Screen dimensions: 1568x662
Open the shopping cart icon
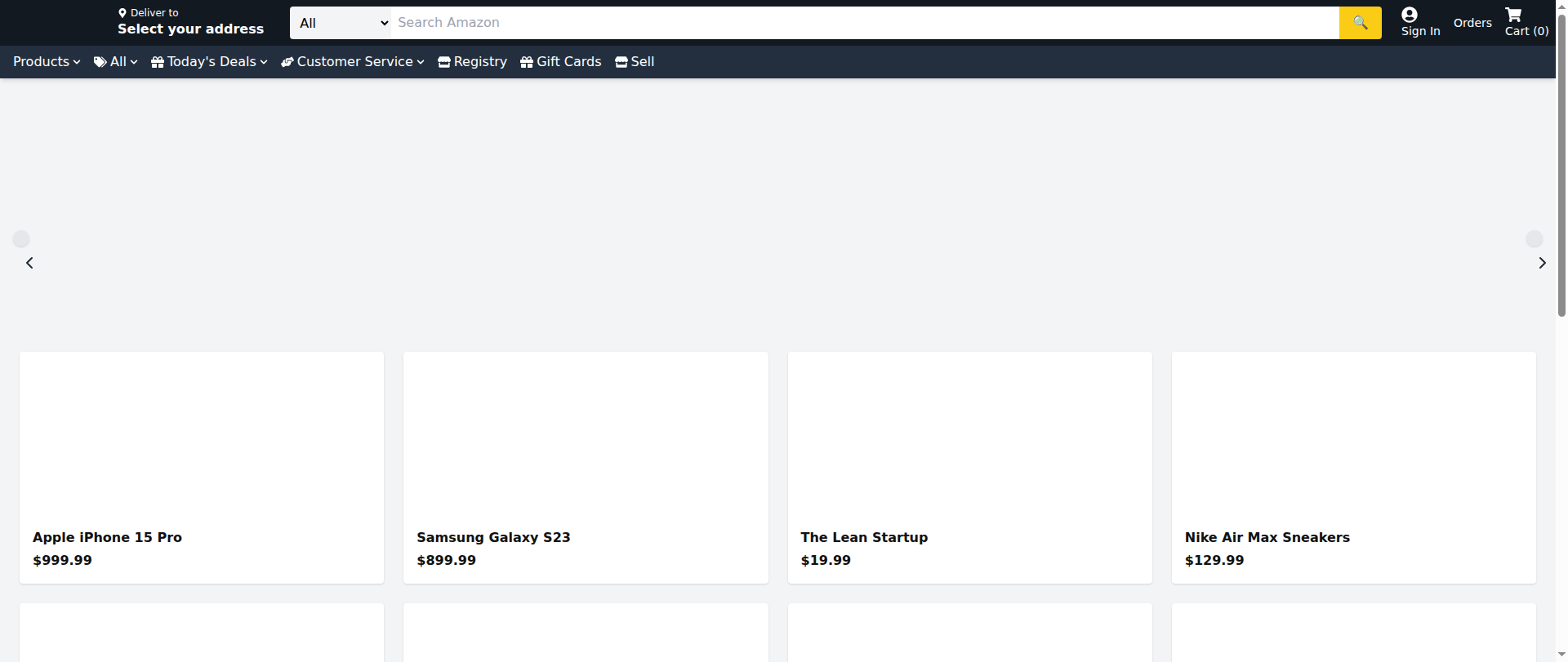pyautogui.click(x=1512, y=15)
